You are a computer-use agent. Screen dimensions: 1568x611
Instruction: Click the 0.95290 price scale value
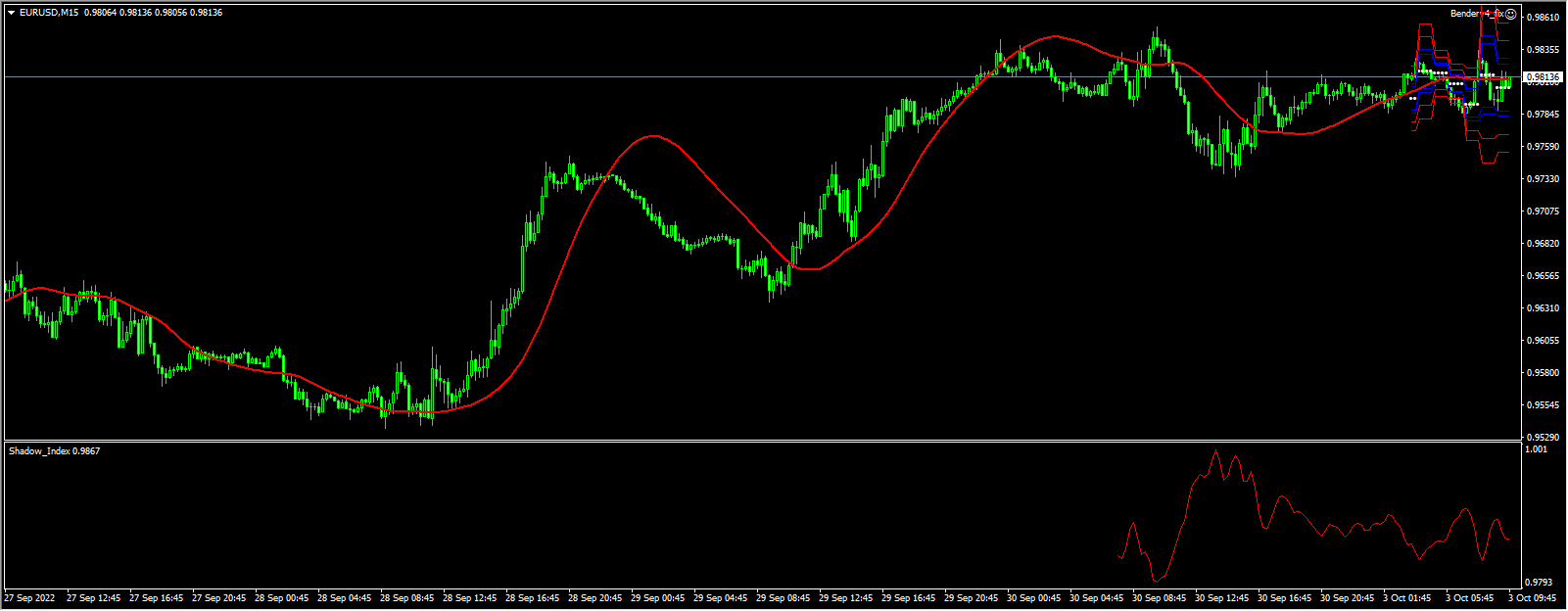(1544, 438)
